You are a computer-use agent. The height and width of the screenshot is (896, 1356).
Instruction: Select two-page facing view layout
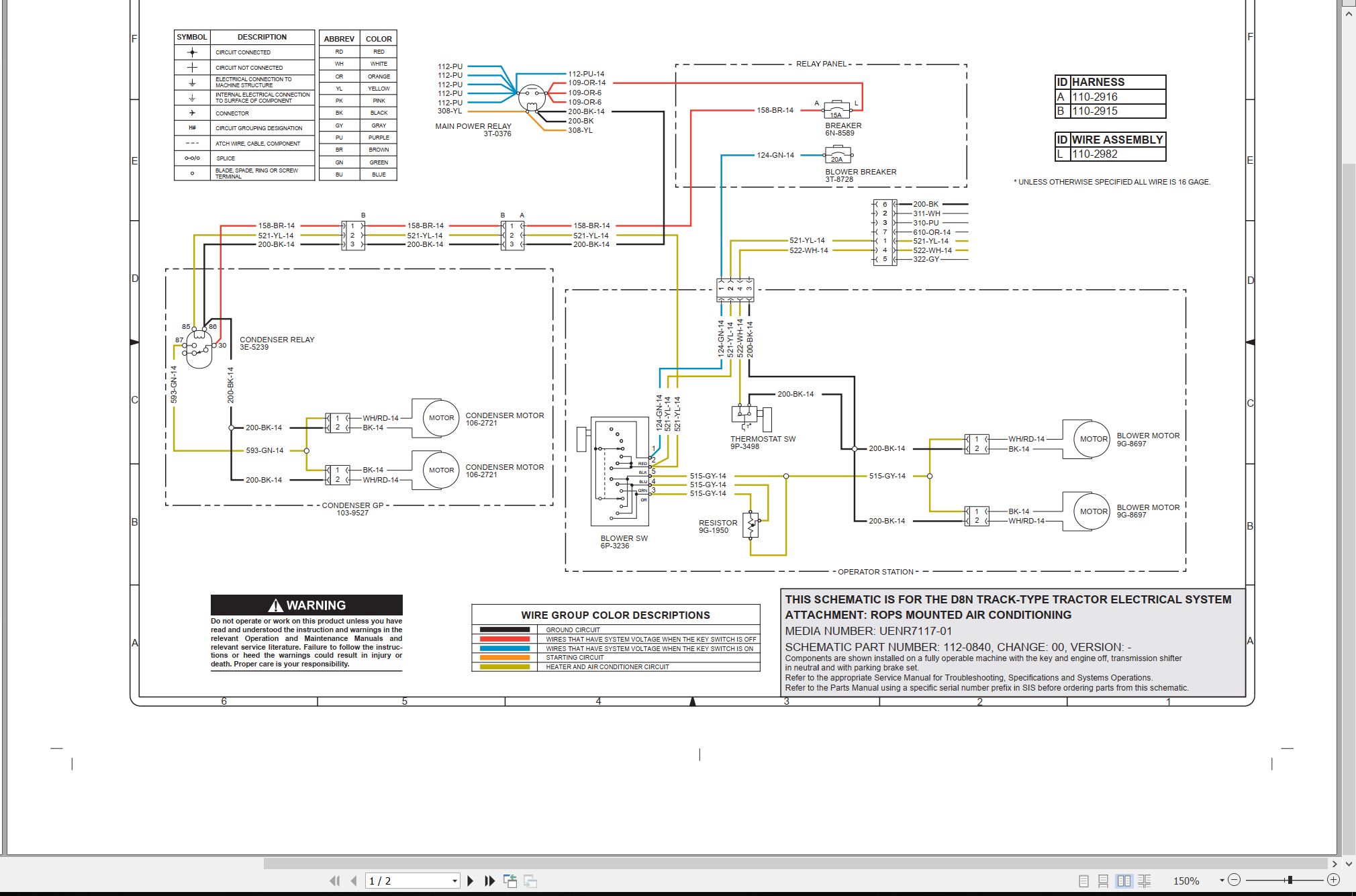(x=1124, y=881)
